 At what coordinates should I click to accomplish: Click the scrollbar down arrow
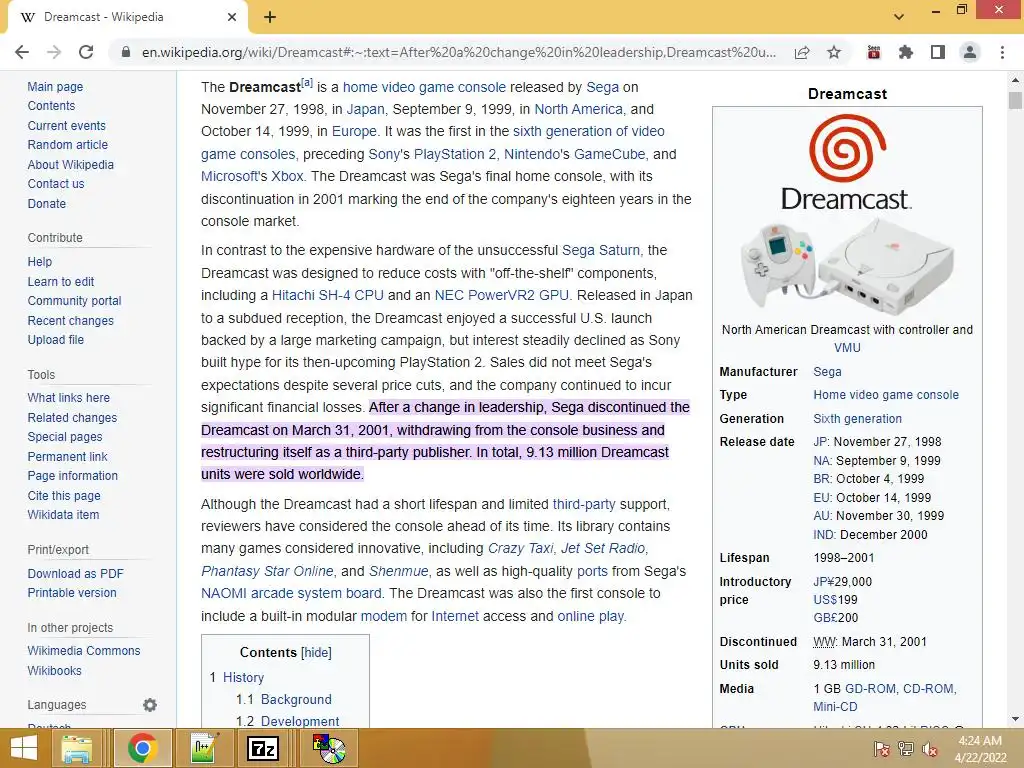(1015, 719)
